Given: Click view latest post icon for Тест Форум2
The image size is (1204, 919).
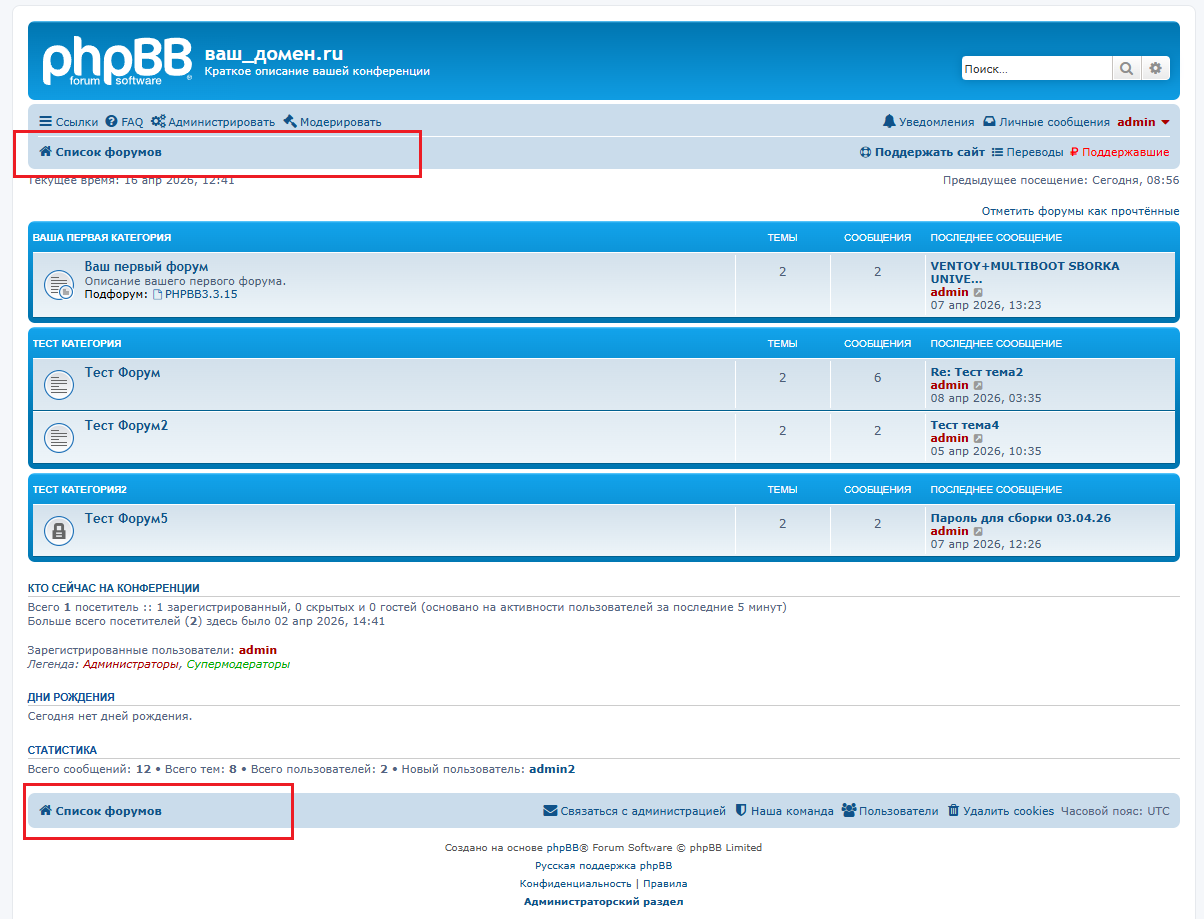Looking at the screenshot, I should click(x=979, y=439).
